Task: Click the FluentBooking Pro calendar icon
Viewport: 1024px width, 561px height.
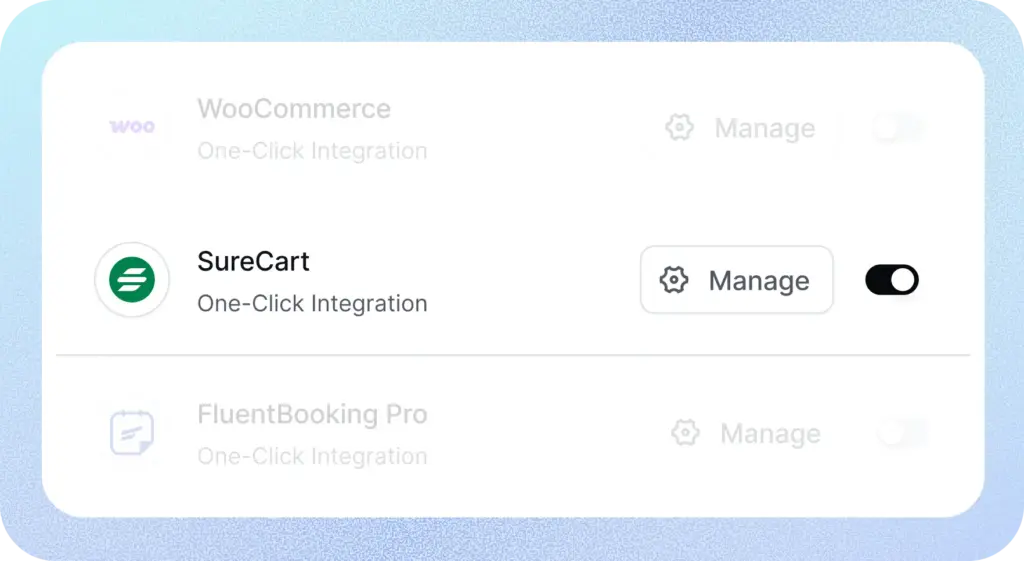Action: tap(132, 433)
